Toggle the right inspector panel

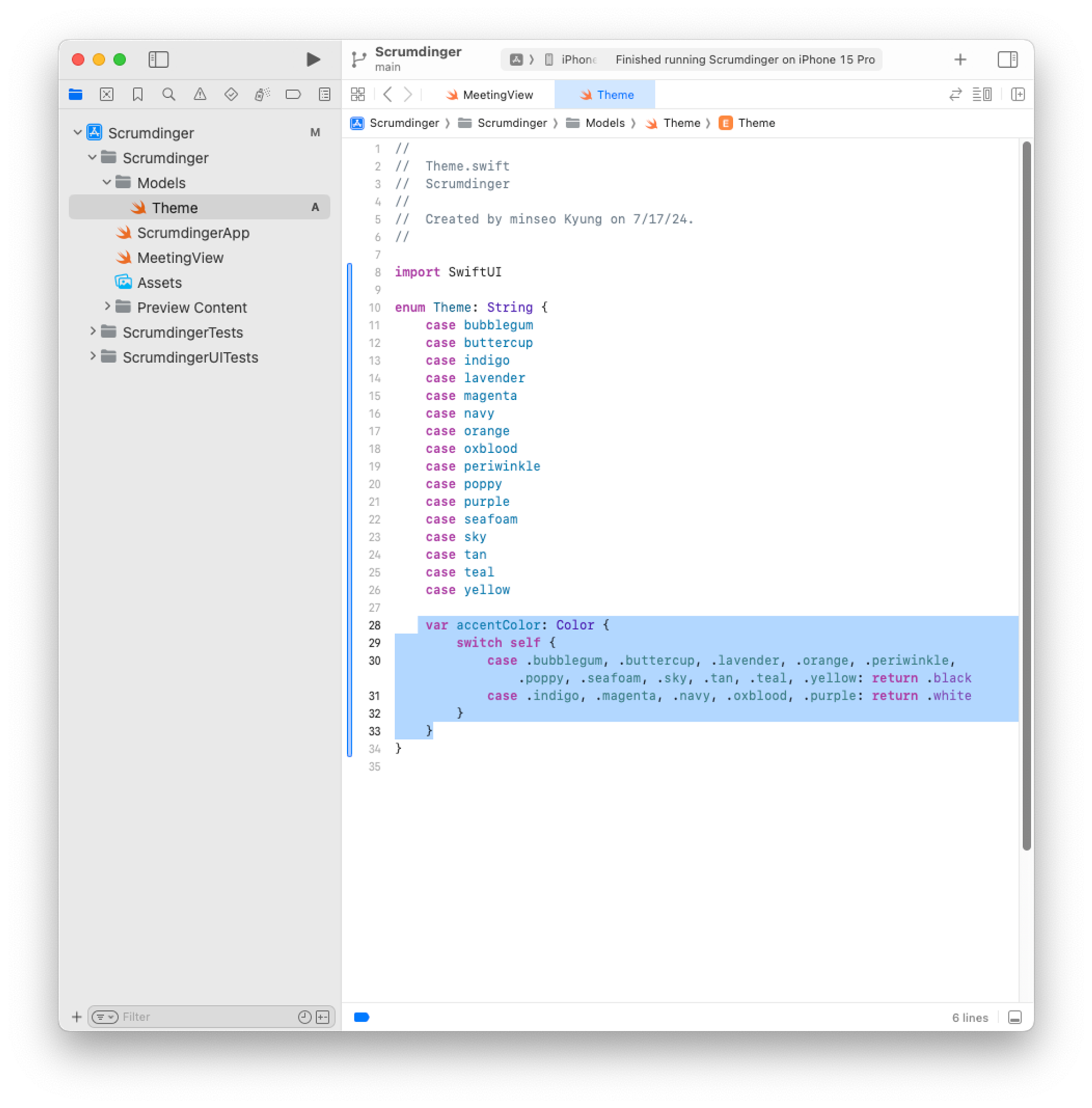(x=1007, y=60)
